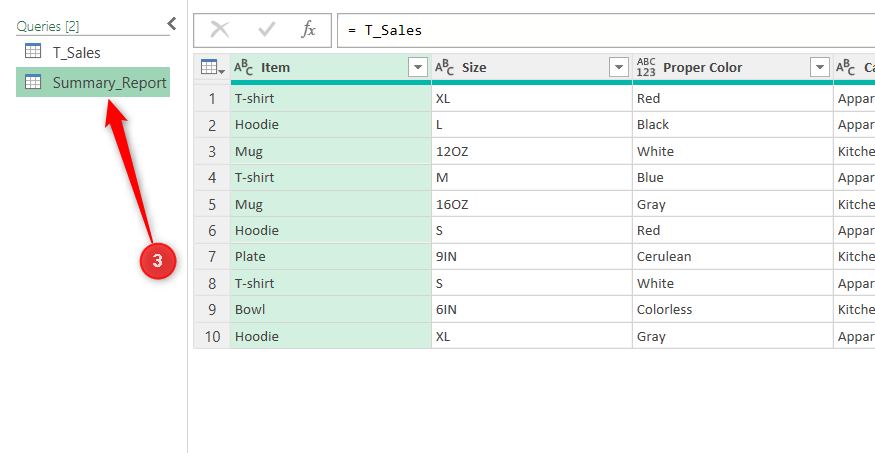Screen dimensions: 875x453
Task: Open the Size column filter dropdown
Action: (x=618, y=68)
